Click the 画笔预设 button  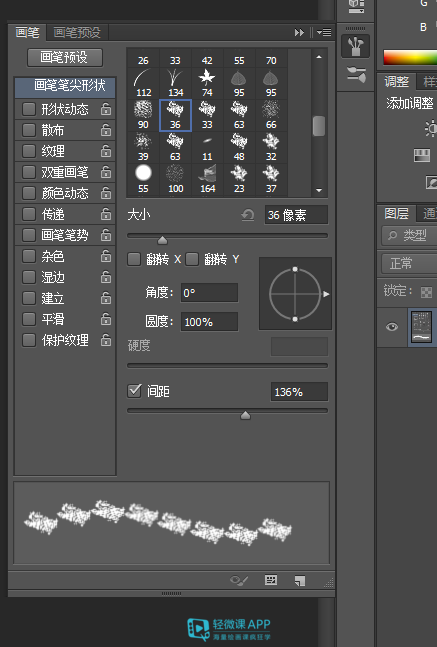tap(65, 57)
